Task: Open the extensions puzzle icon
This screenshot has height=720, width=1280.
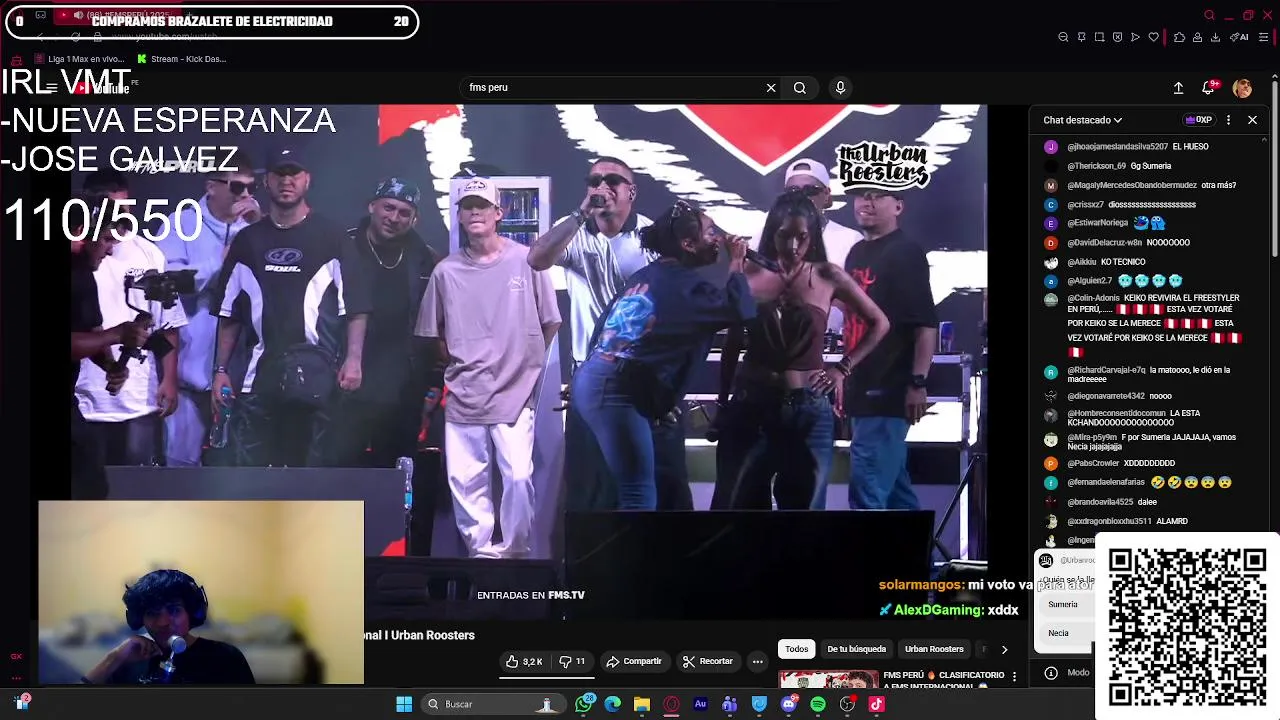Action: point(1179,37)
